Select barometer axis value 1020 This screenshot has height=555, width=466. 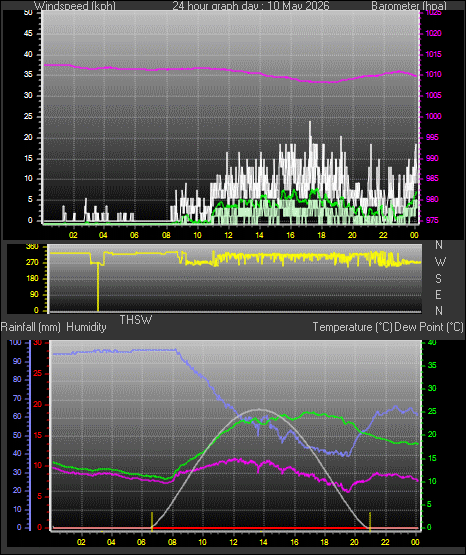433,33
